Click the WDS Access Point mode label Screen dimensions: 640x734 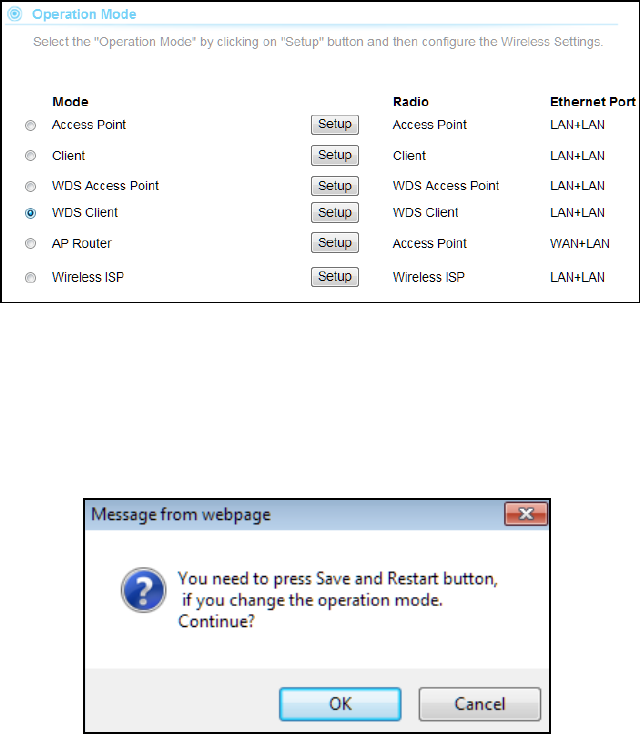tap(105, 186)
